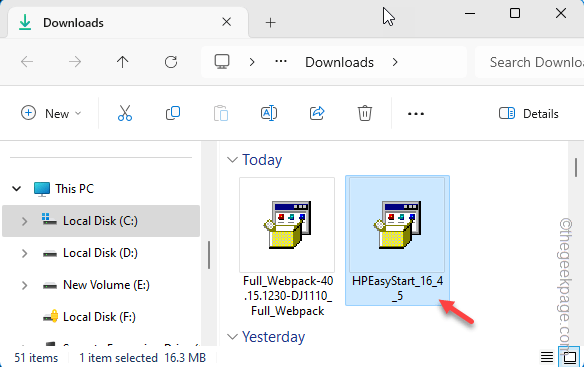Go up one folder level
The image size is (584, 367).
tap(123, 62)
